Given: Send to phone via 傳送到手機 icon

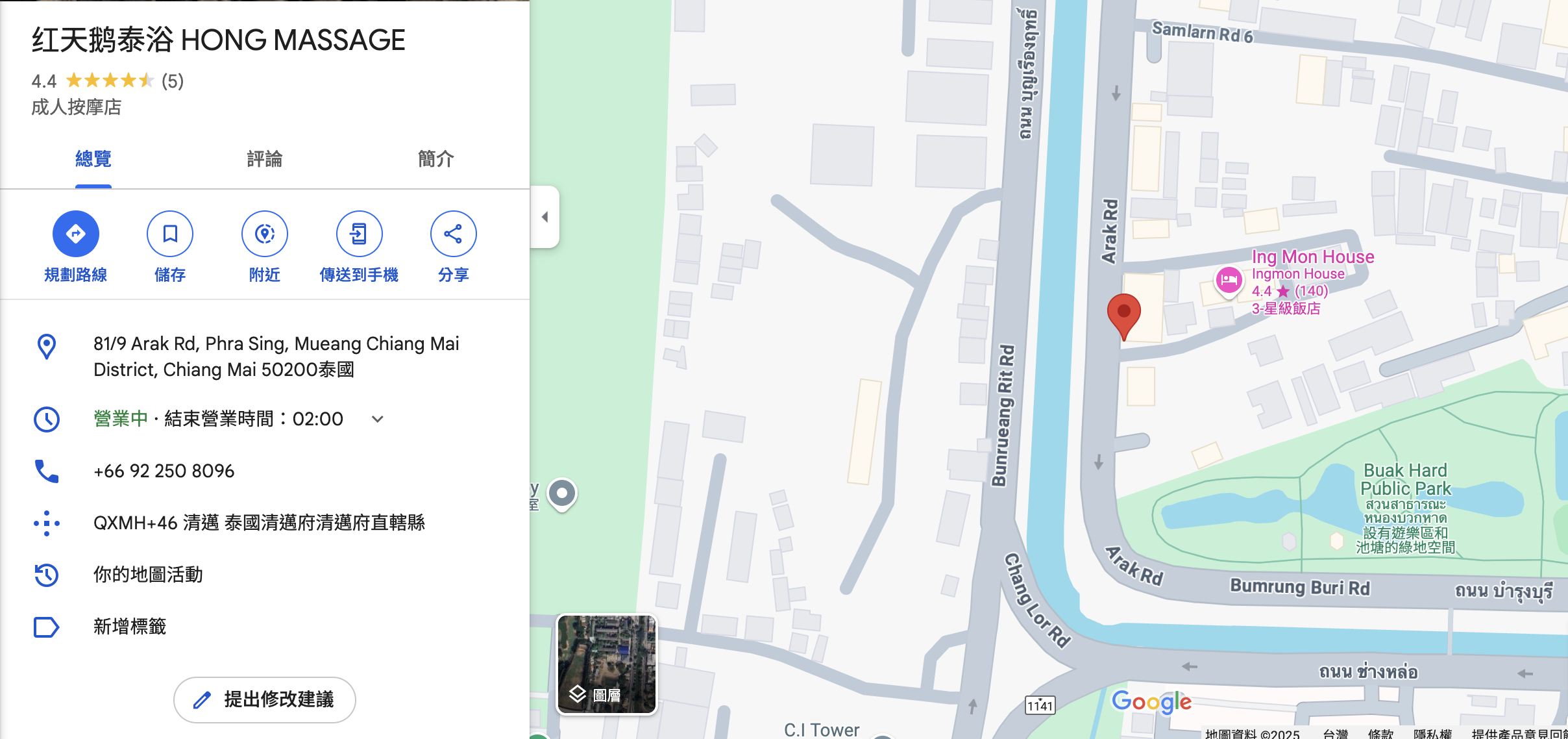Looking at the screenshot, I should click(x=359, y=234).
